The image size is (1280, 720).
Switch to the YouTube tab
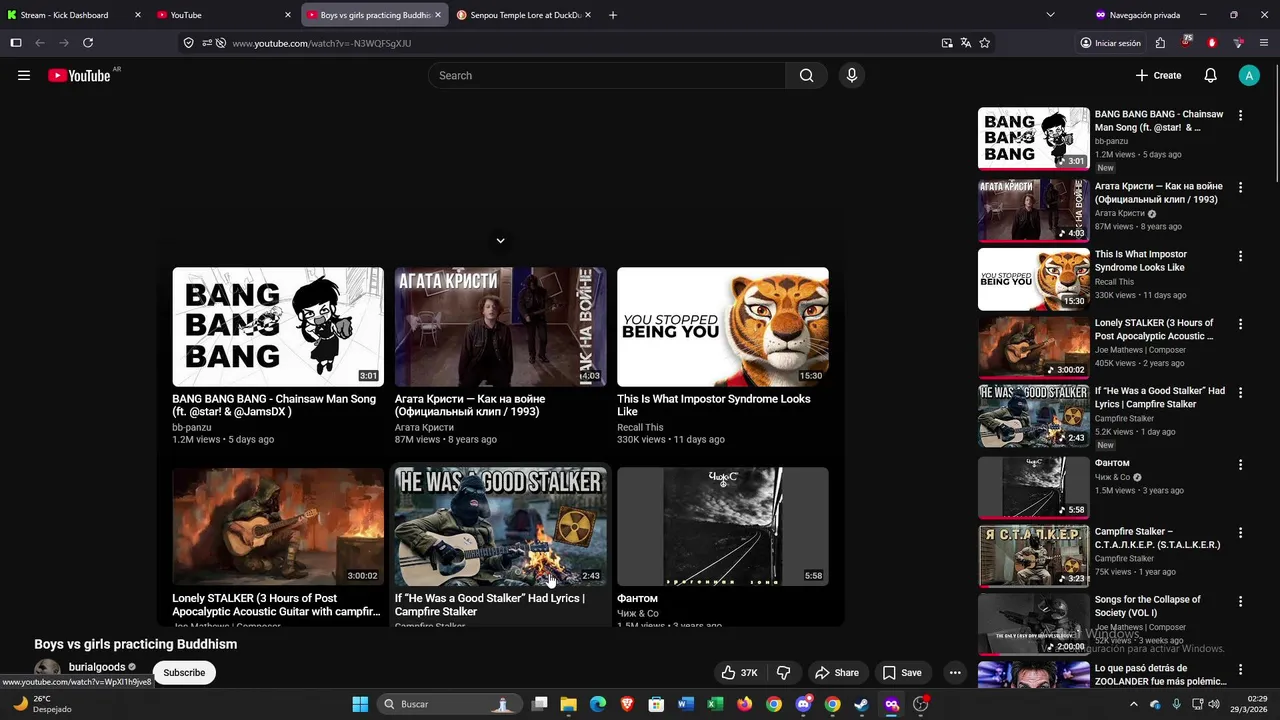224,15
